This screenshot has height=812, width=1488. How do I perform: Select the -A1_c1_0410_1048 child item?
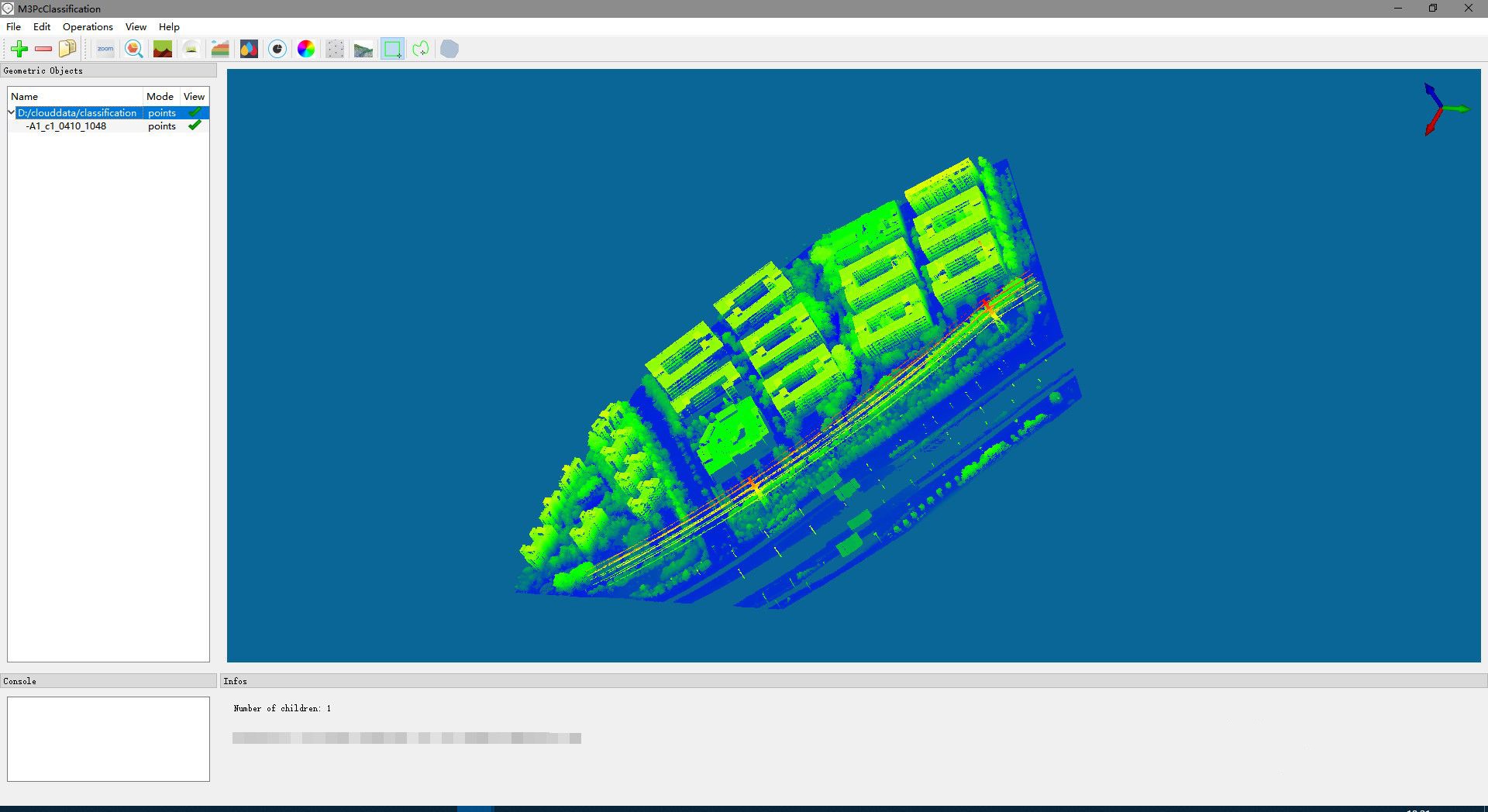(66, 126)
